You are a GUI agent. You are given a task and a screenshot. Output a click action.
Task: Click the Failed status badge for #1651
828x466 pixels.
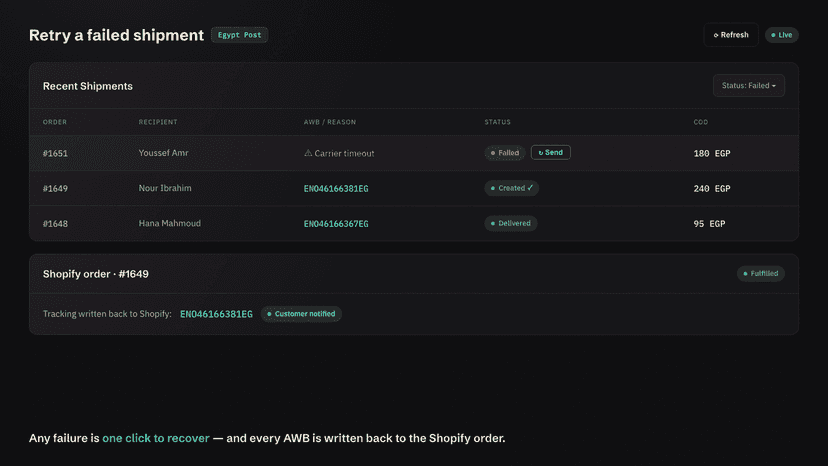coord(505,153)
